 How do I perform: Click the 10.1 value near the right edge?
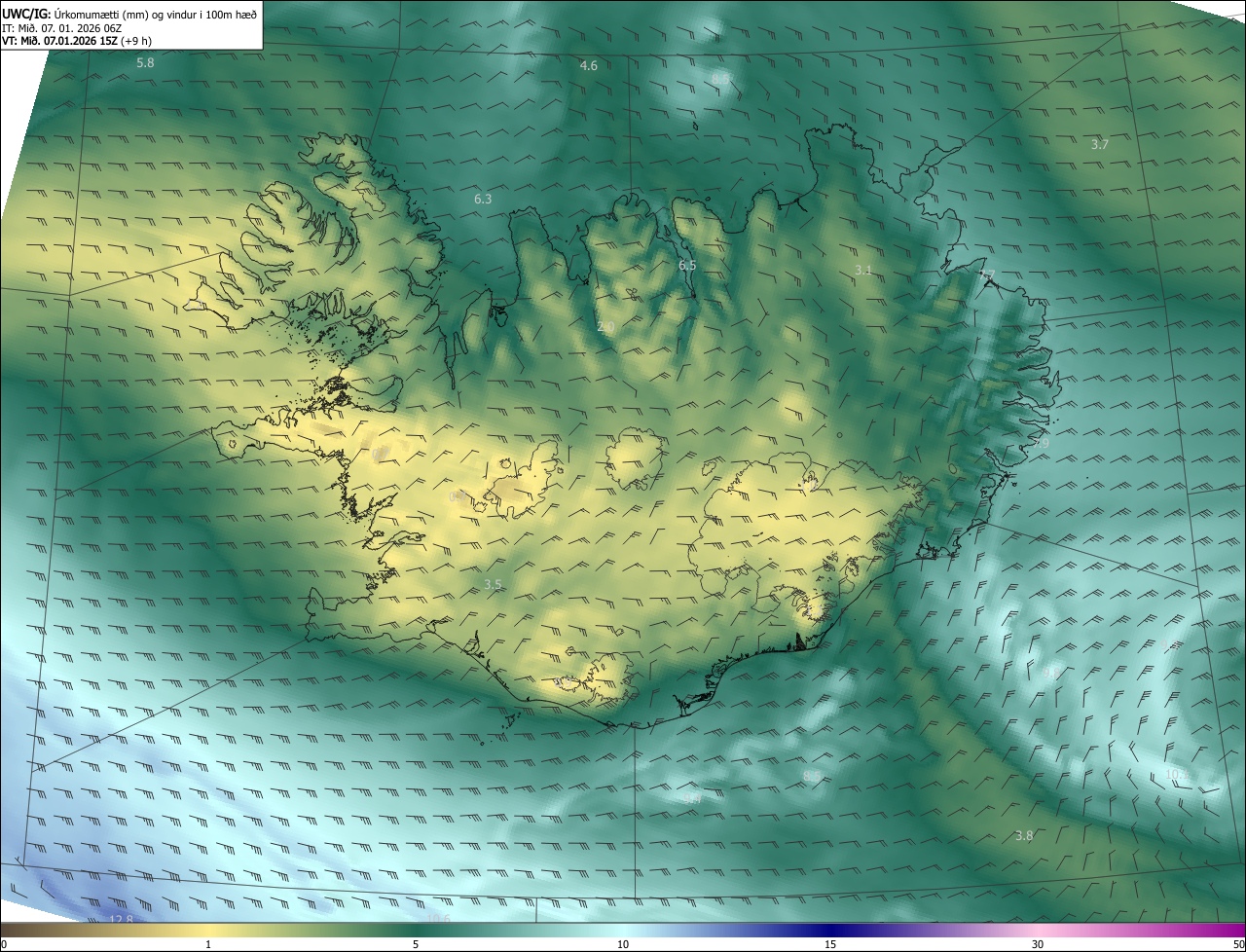1176,775
